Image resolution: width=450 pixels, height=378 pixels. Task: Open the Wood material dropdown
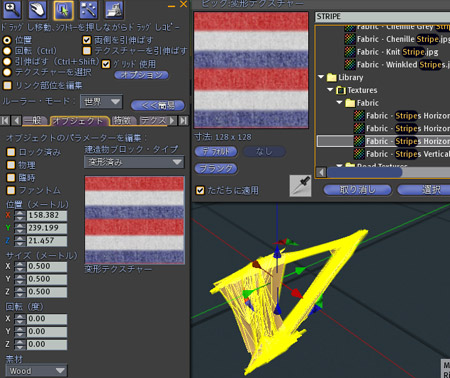pyautogui.click(x=36, y=371)
